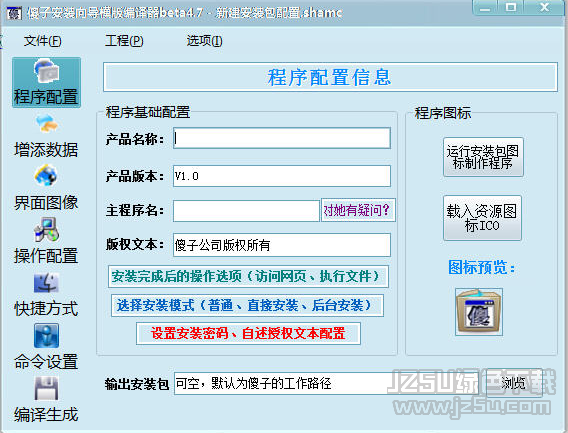
Task: Click the 输出安装包 path field
Action: 326,383
